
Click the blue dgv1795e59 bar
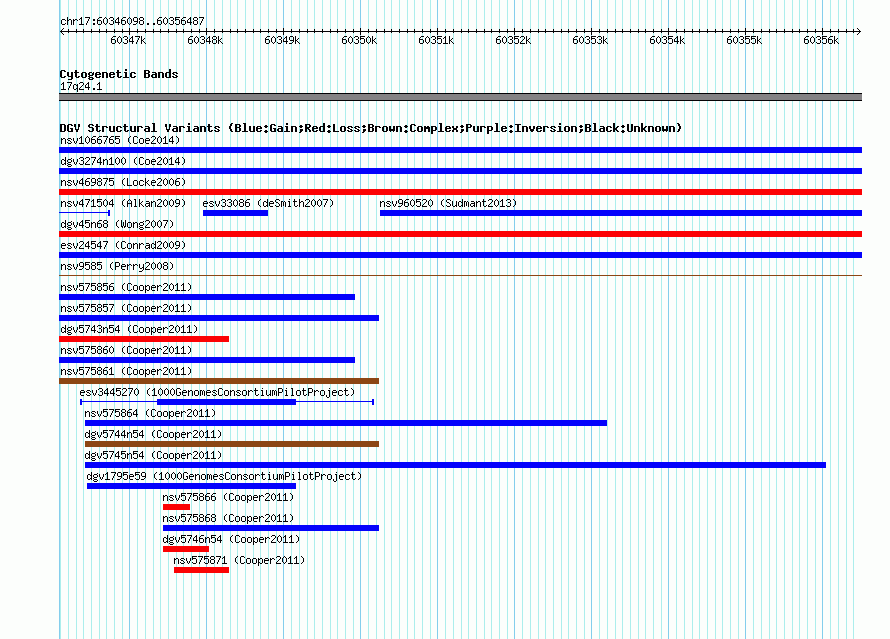[191, 486]
